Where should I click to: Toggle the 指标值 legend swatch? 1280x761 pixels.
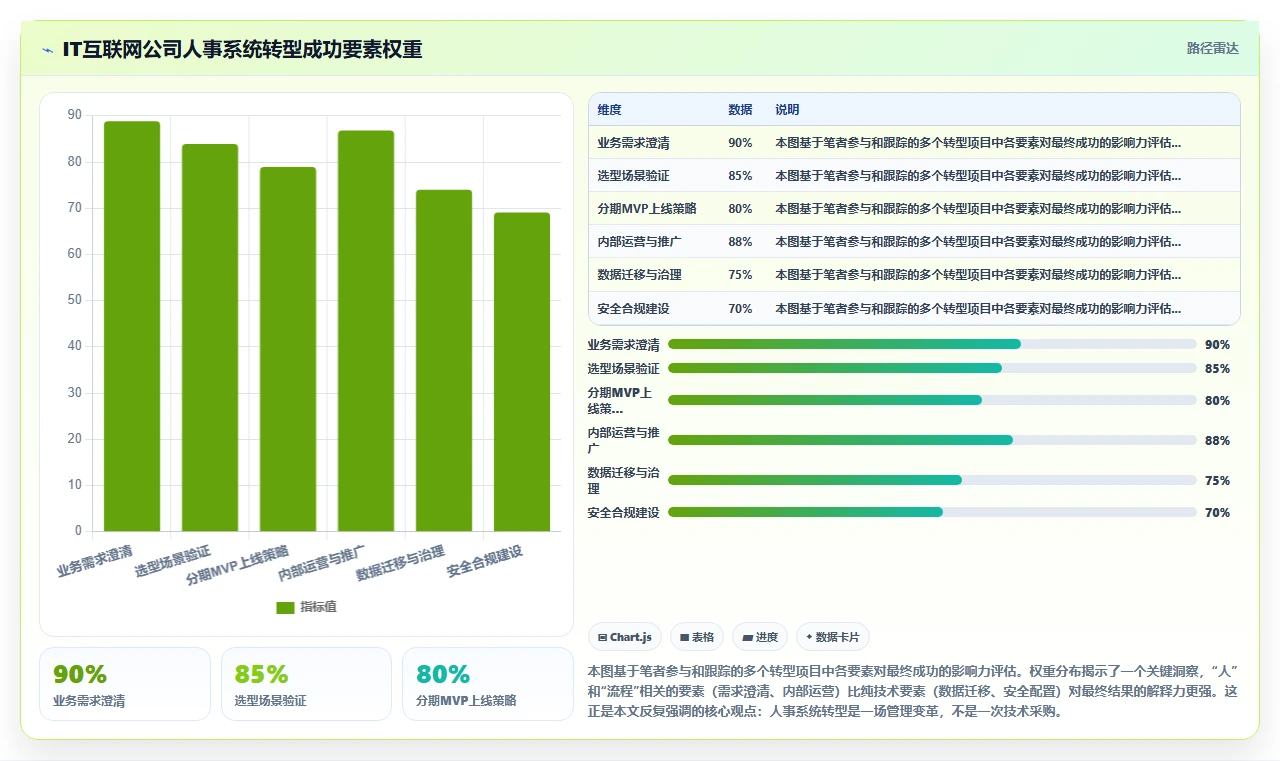point(286,607)
